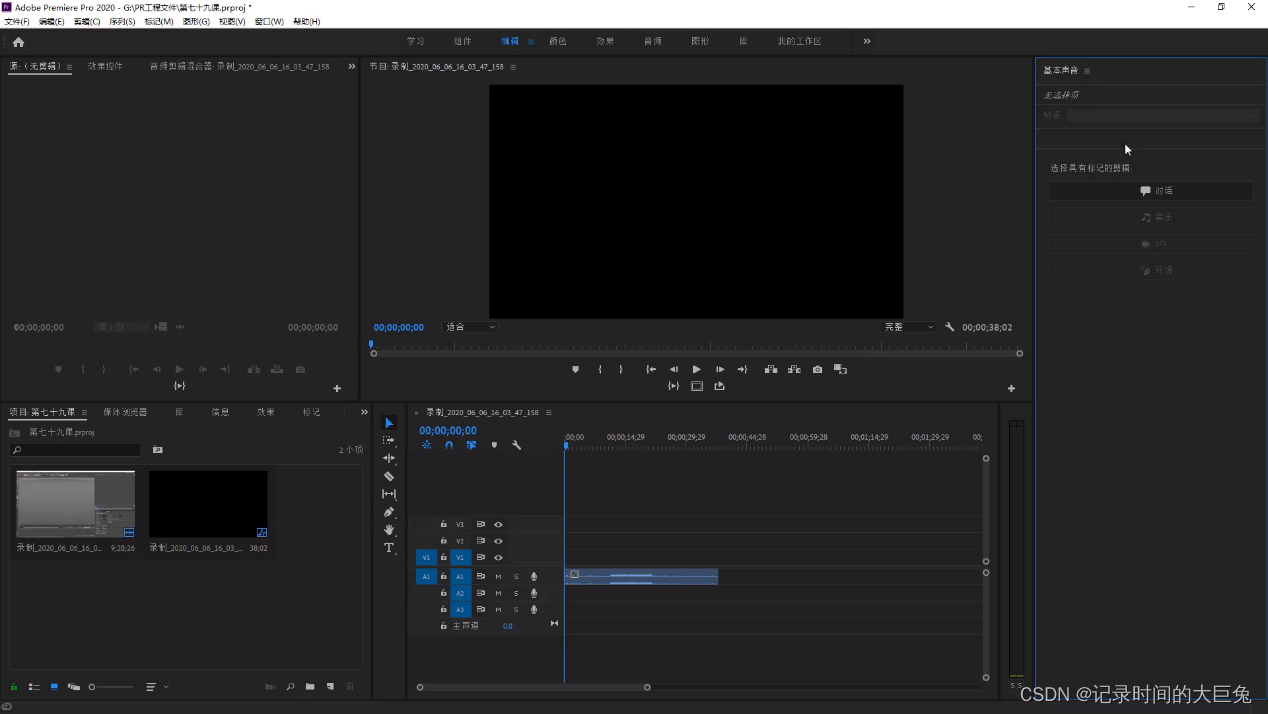This screenshot has height=714, width=1268.
Task: Click New Item icon in the Project panel
Action: (x=330, y=687)
